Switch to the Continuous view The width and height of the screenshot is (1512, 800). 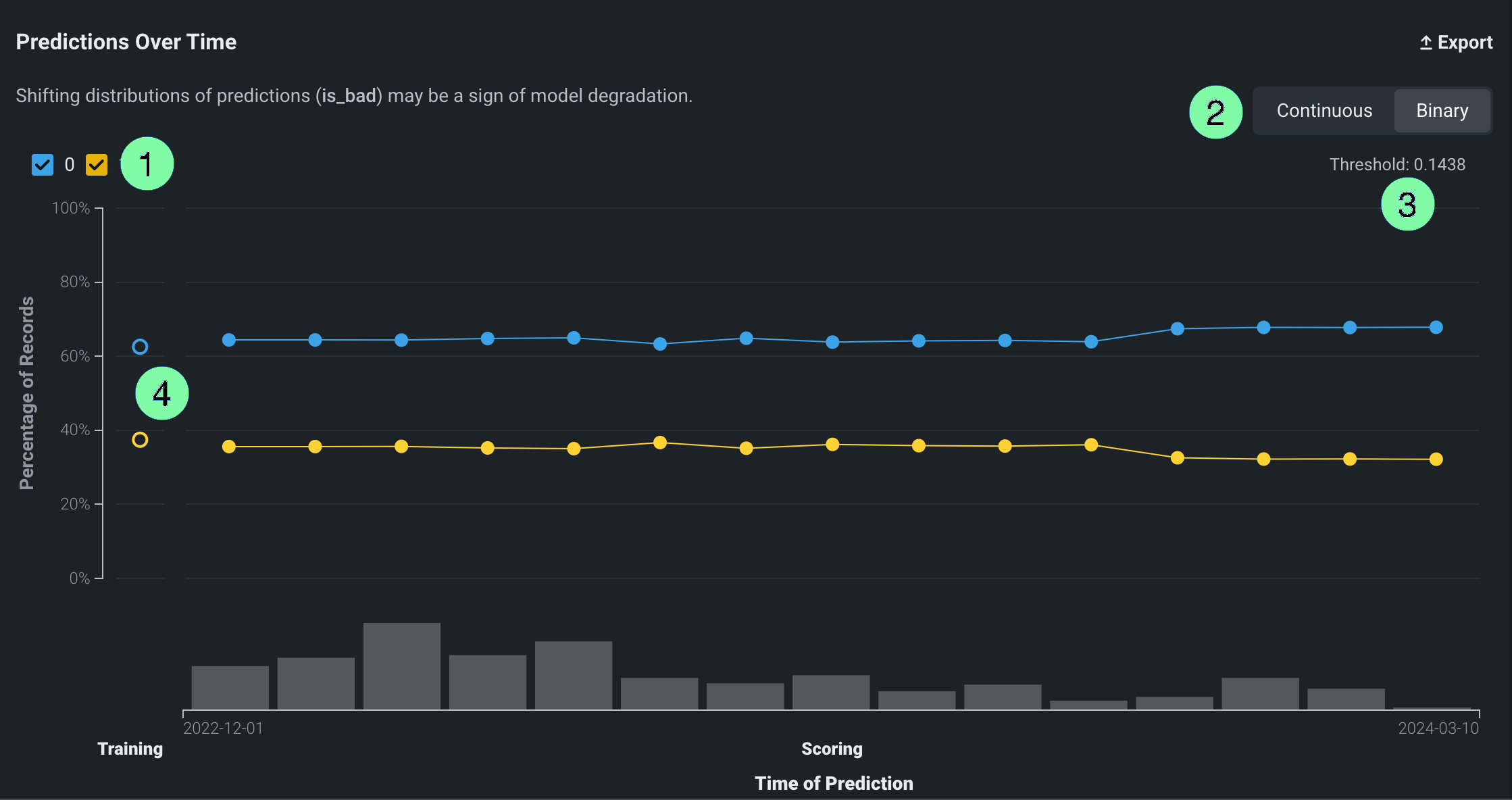point(1324,111)
